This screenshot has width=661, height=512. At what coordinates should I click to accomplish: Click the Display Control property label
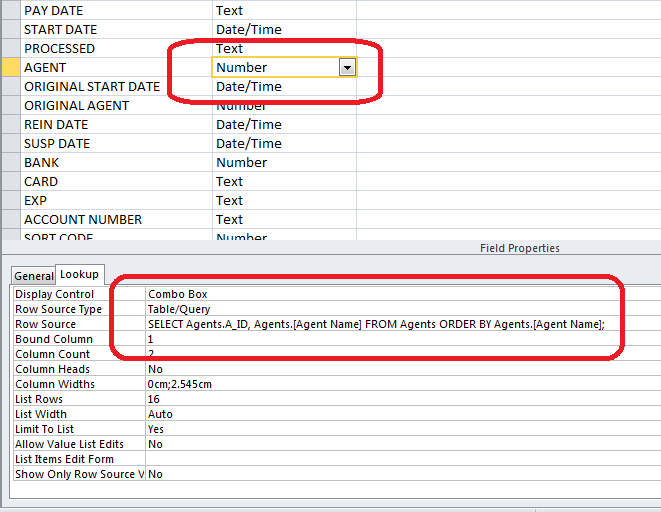point(54,294)
